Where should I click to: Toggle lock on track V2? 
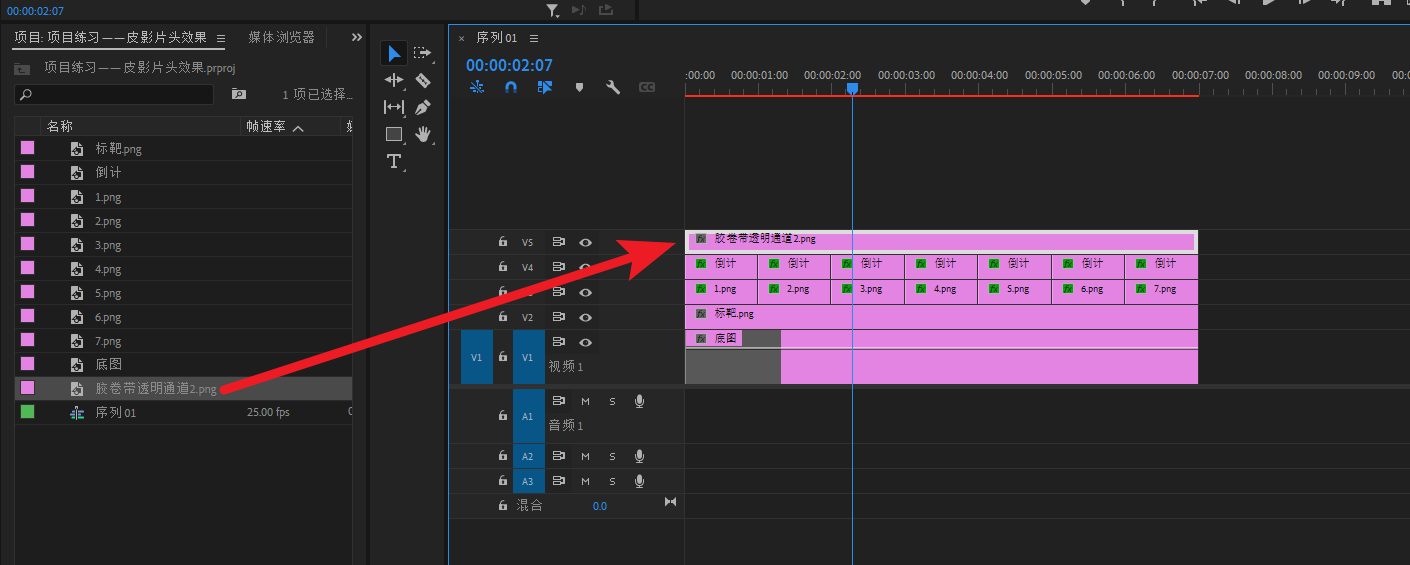(x=503, y=317)
